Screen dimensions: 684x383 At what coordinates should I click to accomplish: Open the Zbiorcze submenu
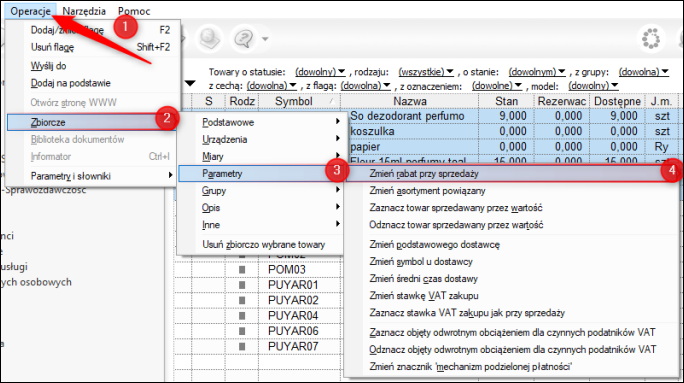pyautogui.click(x=92, y=122)
